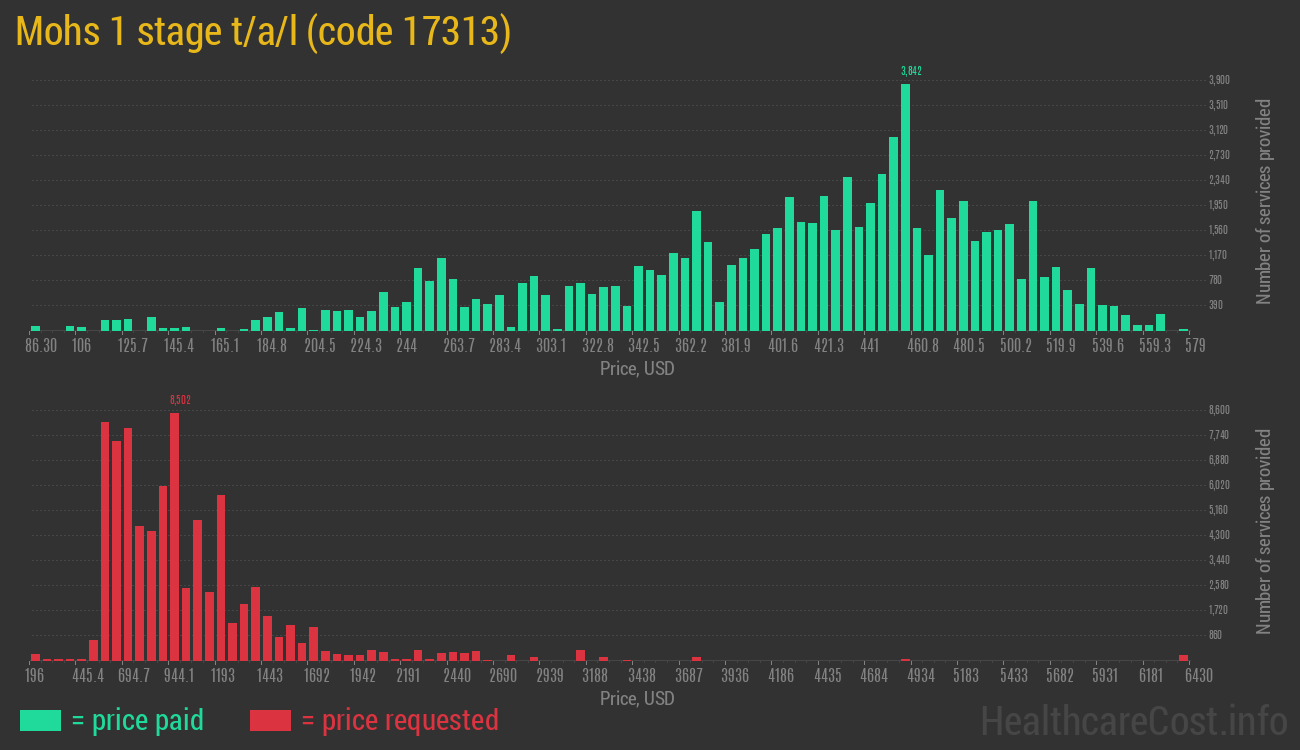Click the chart title Mohs 1 stage
1300x750 pixels.
point(264,32)
